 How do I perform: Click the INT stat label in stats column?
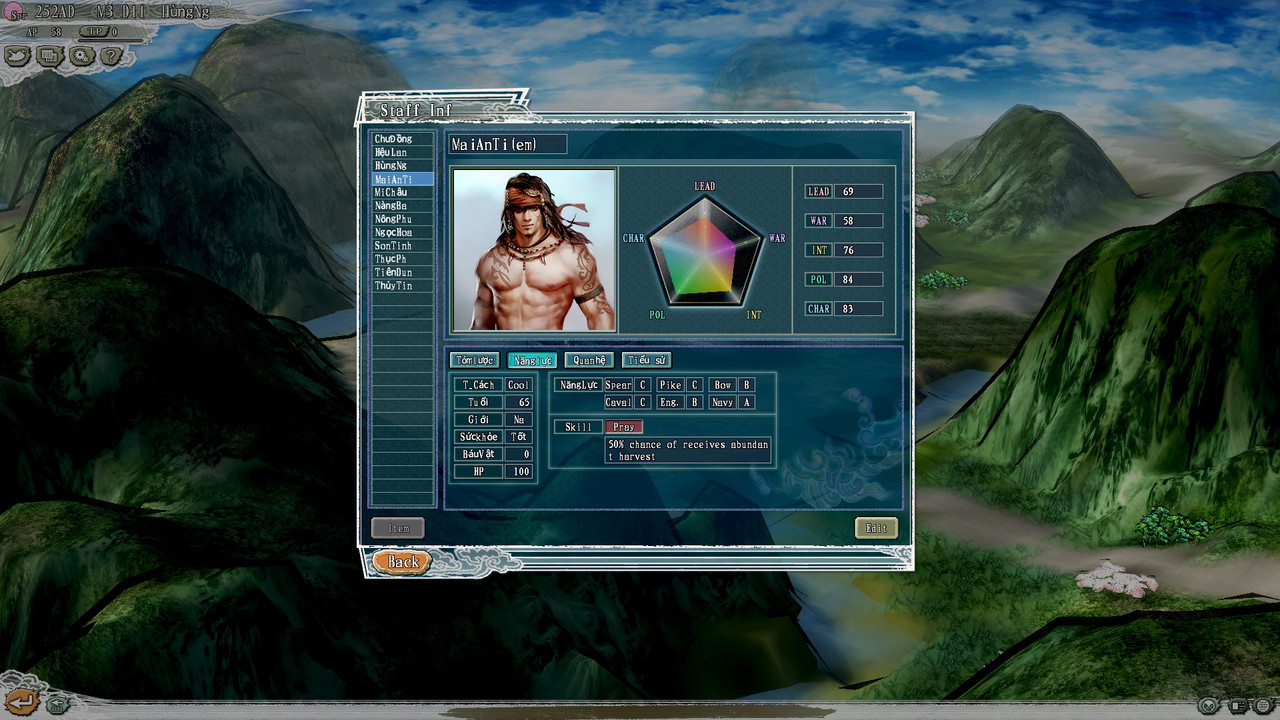[818, 250]
